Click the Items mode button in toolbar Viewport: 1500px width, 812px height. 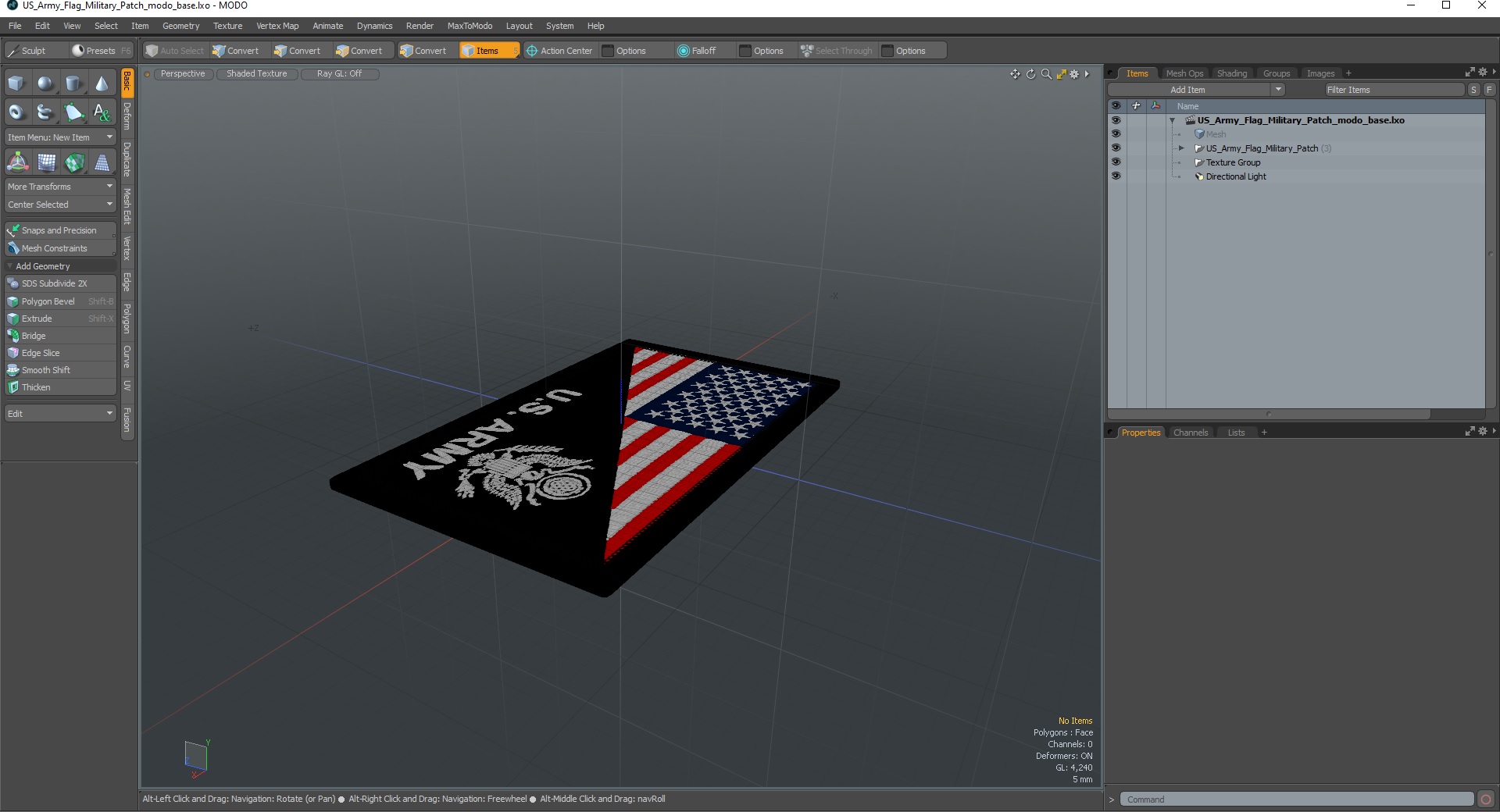(489, 51)
